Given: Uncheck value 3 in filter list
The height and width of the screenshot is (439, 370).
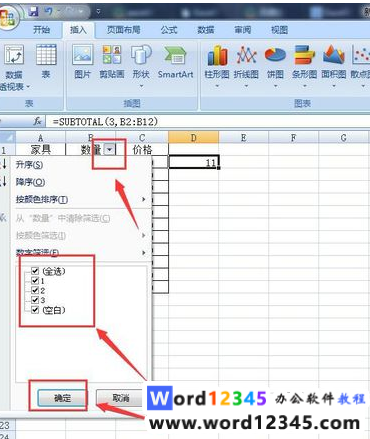Looking at the screenshot, I should 35,300.
